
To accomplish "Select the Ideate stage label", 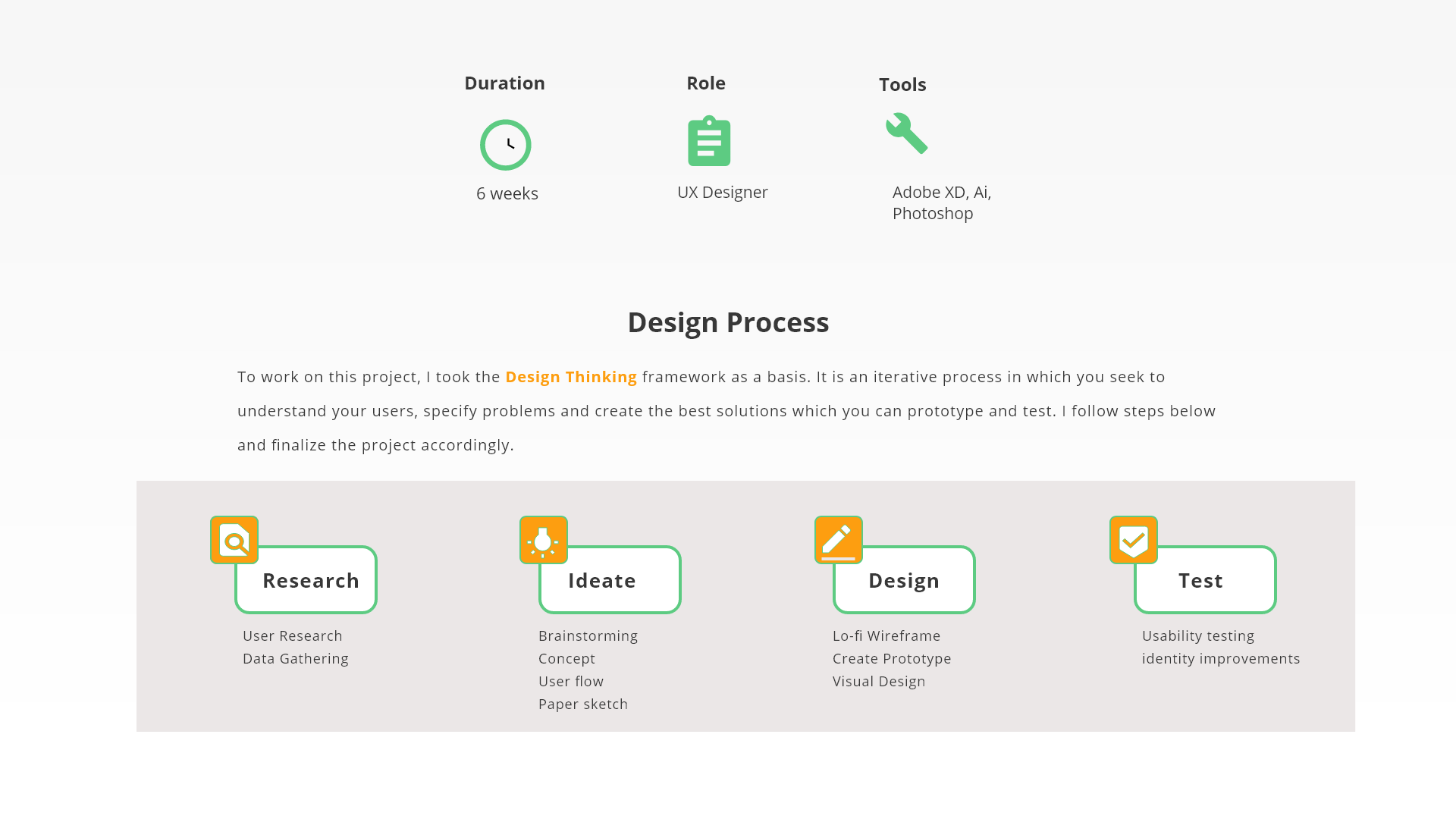I will pyautogui.click(x=601, y=580).
